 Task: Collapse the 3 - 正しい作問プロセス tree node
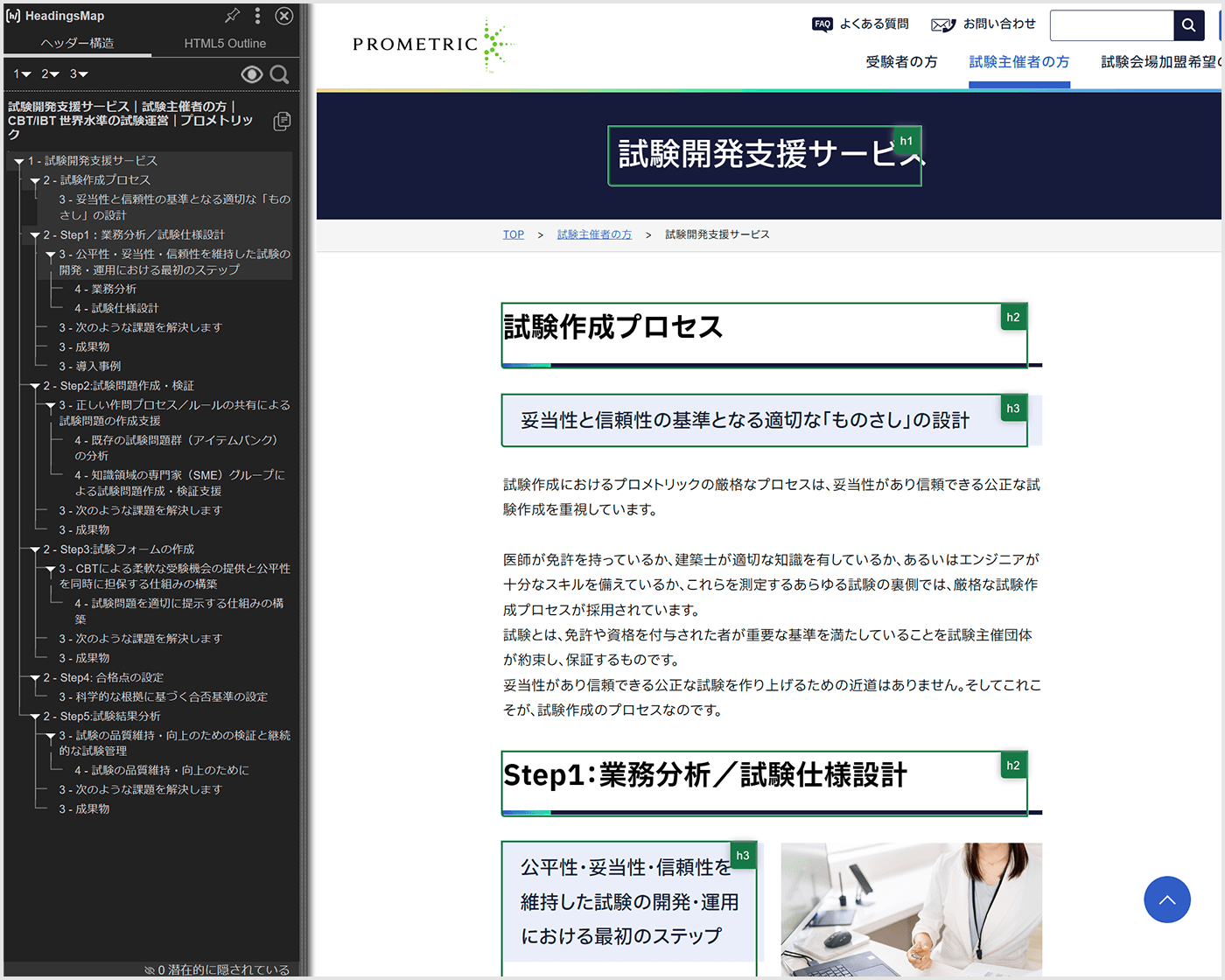pyautogui.click(x=51, y=407)
